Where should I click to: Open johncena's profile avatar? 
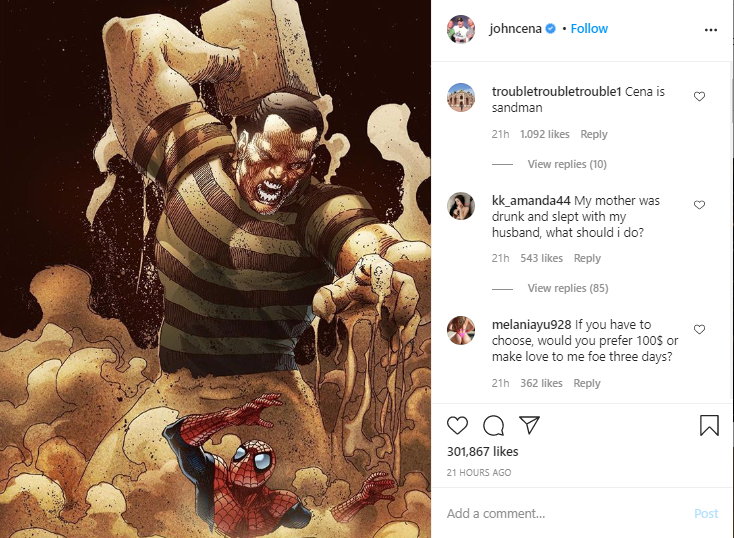(461, 29)
